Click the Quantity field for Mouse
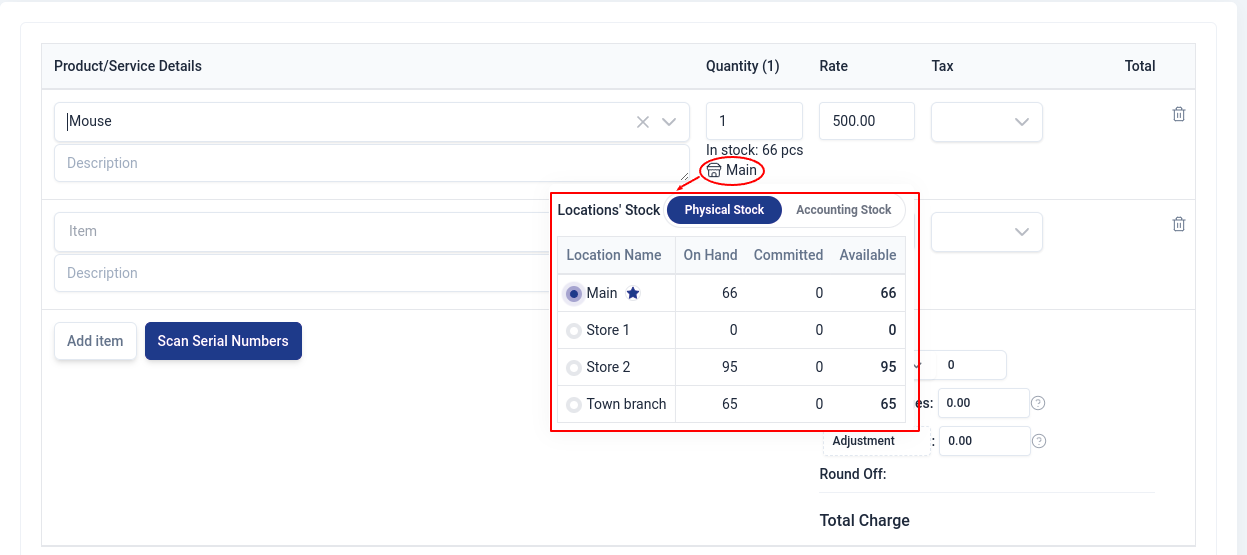Screen dimensions: 1247x555 tap(754, 121)
